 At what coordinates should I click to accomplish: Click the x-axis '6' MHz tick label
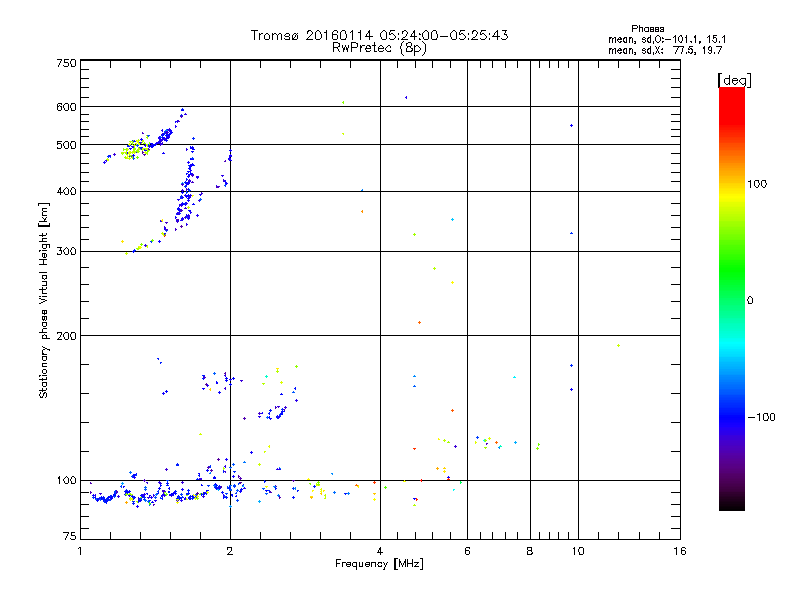click(467, 551)
